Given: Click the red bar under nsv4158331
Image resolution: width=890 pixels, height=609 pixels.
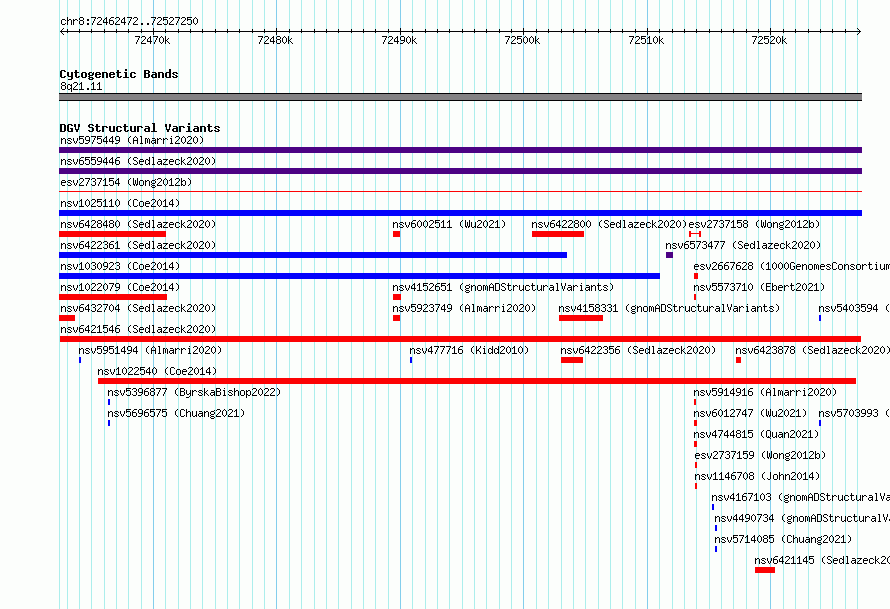Looking at the screenshot, I should 581,318.
